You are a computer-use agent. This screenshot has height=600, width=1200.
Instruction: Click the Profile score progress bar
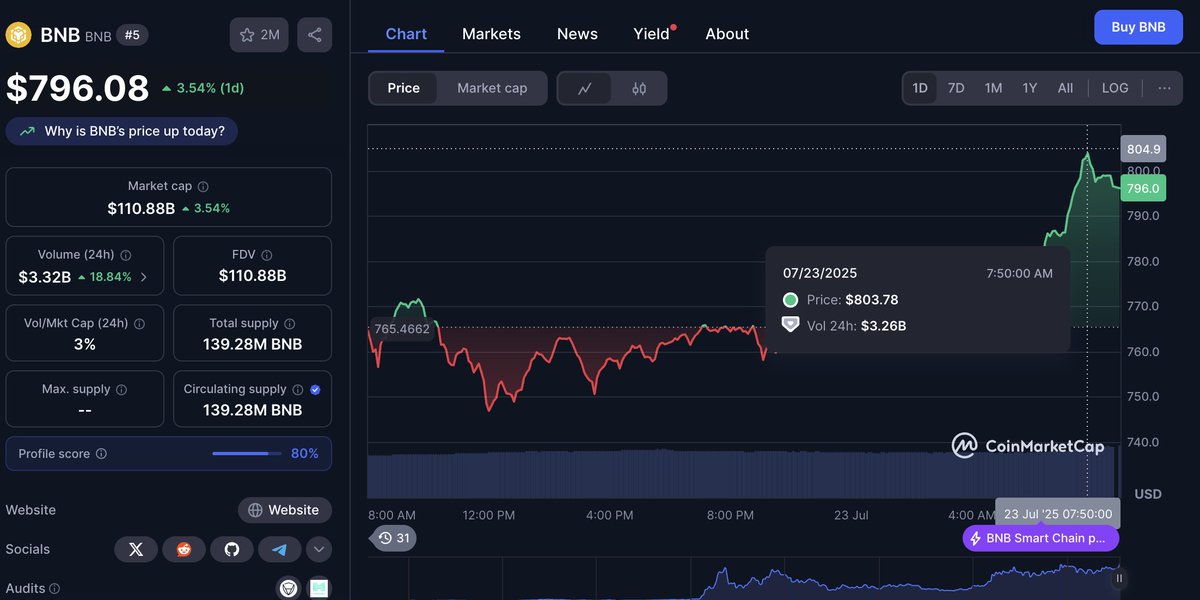pyautogui.click(x=247, y=454)
